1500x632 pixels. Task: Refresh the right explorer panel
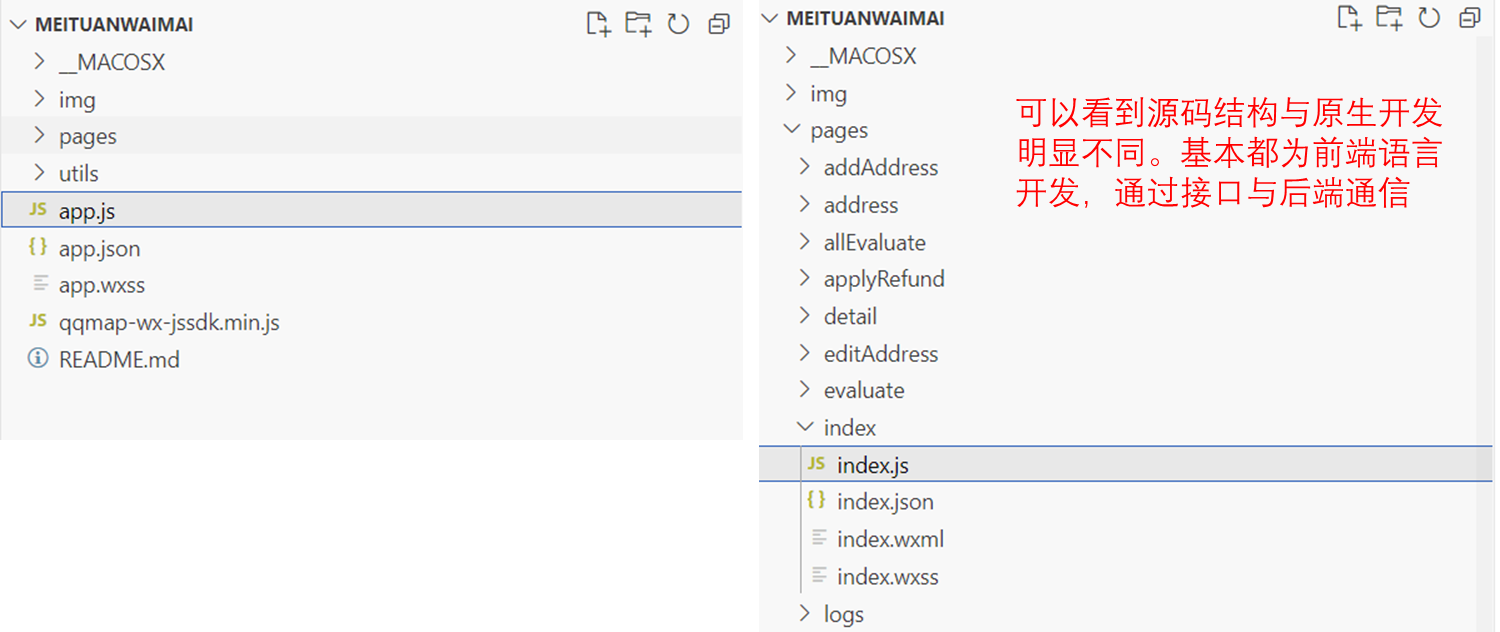pyautogui.click(x=1430, y=17)
